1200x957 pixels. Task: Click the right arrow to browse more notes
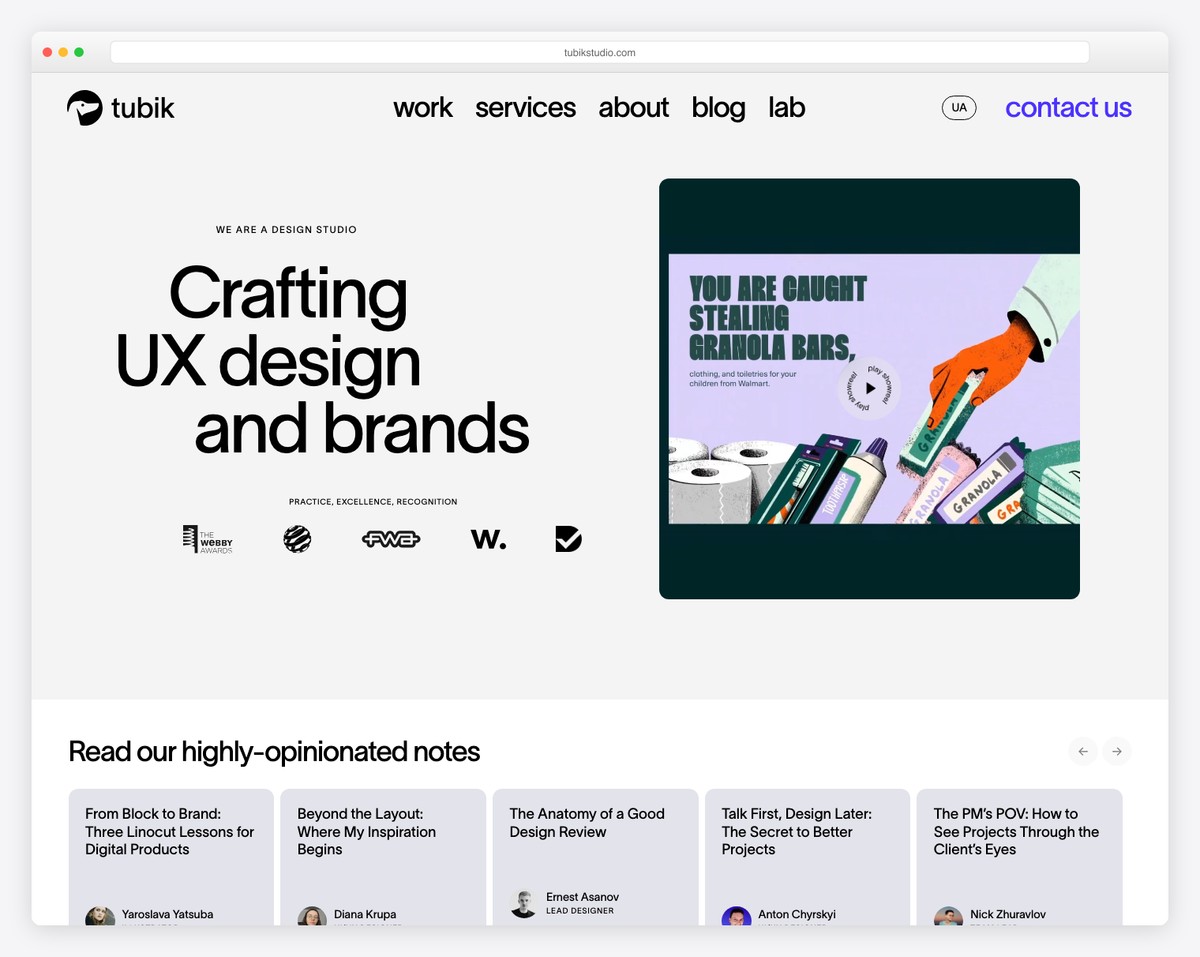1117,751
